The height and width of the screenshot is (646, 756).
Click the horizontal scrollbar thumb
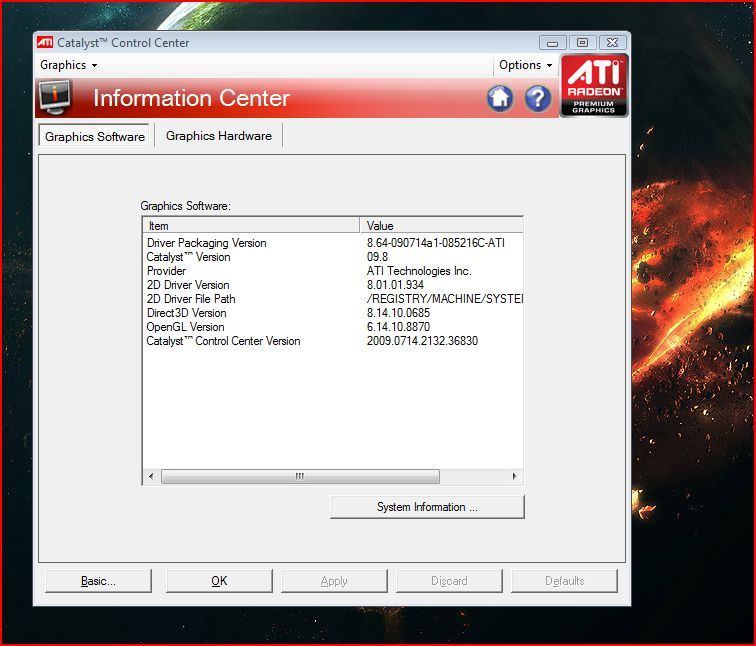point(300,476)
